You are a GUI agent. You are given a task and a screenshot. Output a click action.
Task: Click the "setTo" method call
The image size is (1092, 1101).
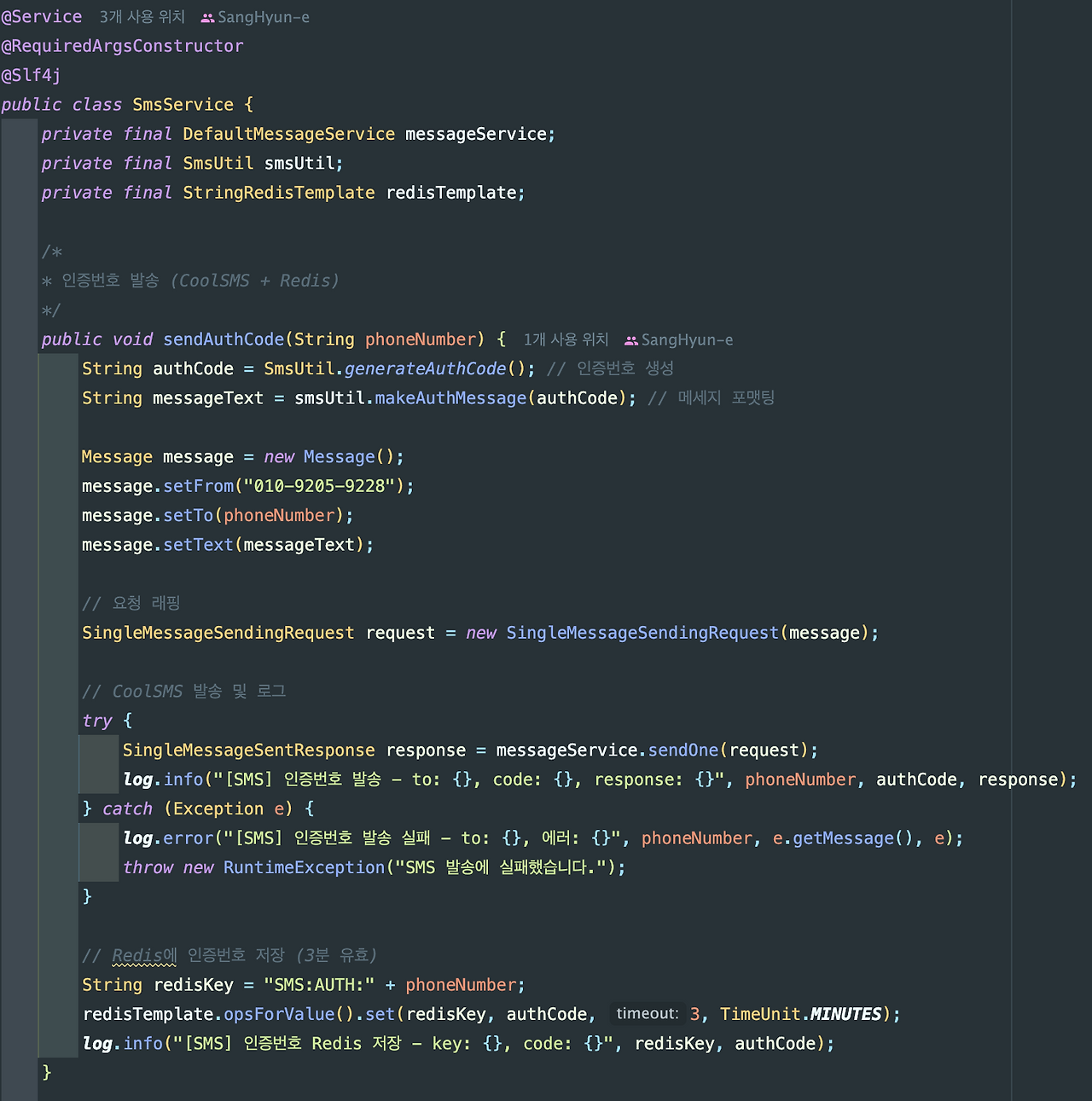click(x=189, y=515)
